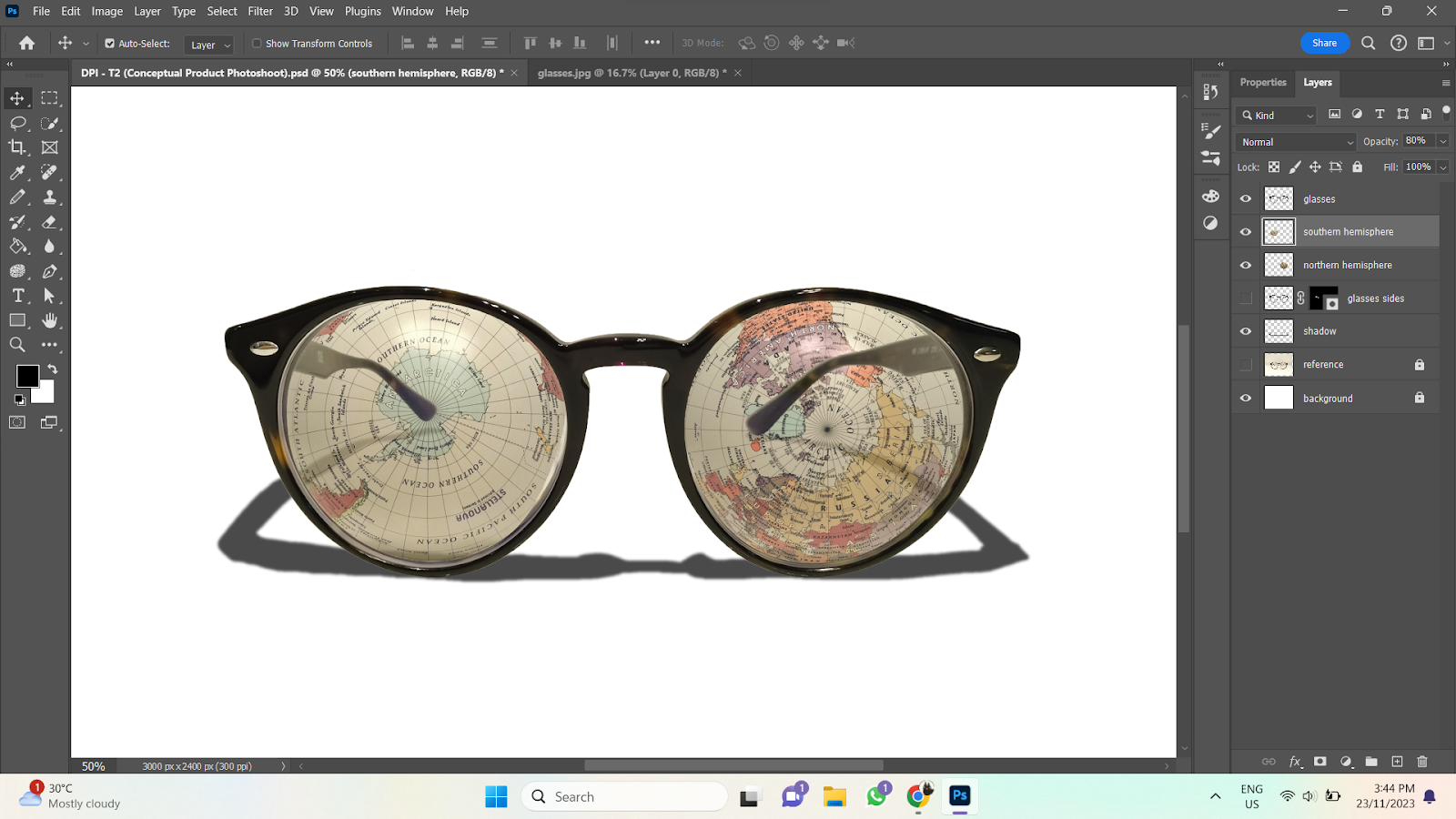Select the Frame tool
This screenshot has width=1456, height=819.
click(49, 147)
